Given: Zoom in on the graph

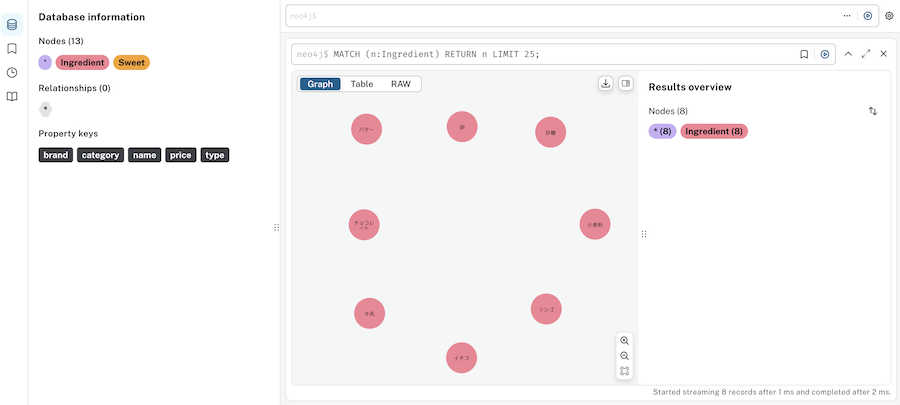Looking at the screenshot, I should tap(624, 341).
